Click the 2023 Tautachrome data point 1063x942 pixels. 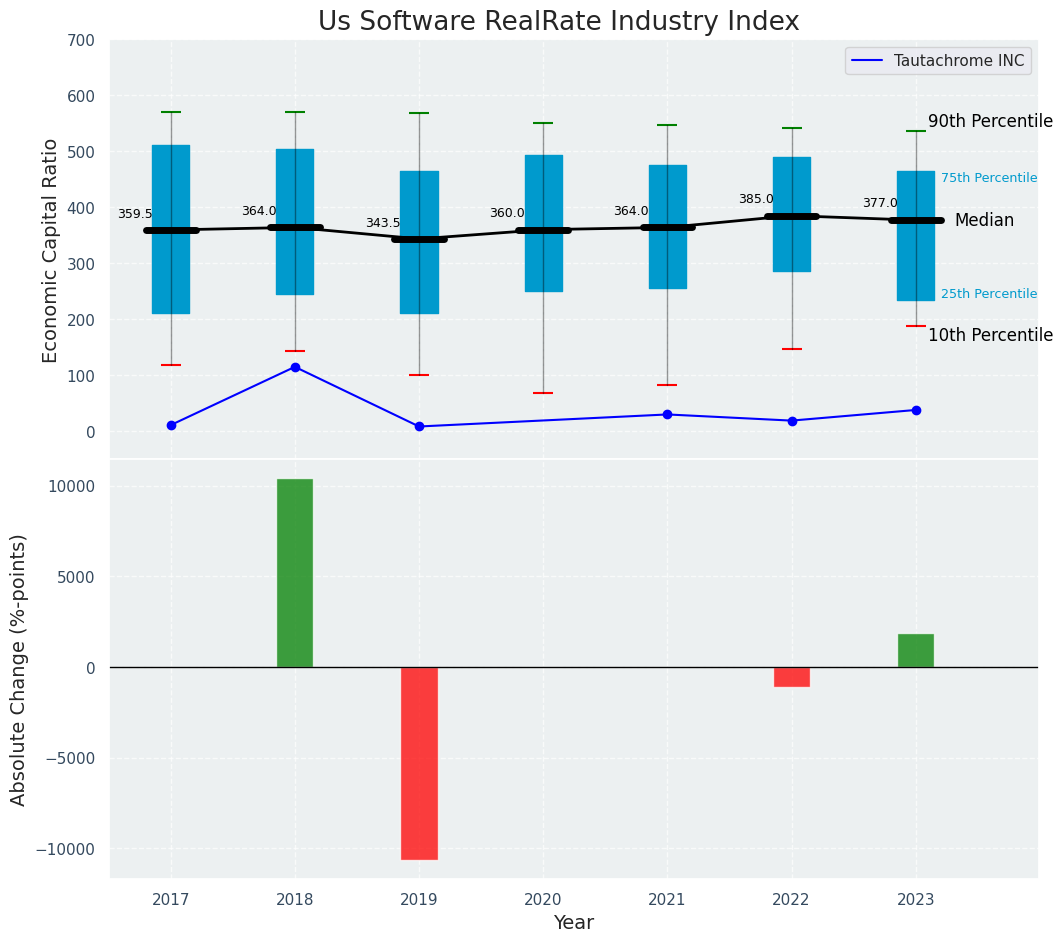(916, 410)
